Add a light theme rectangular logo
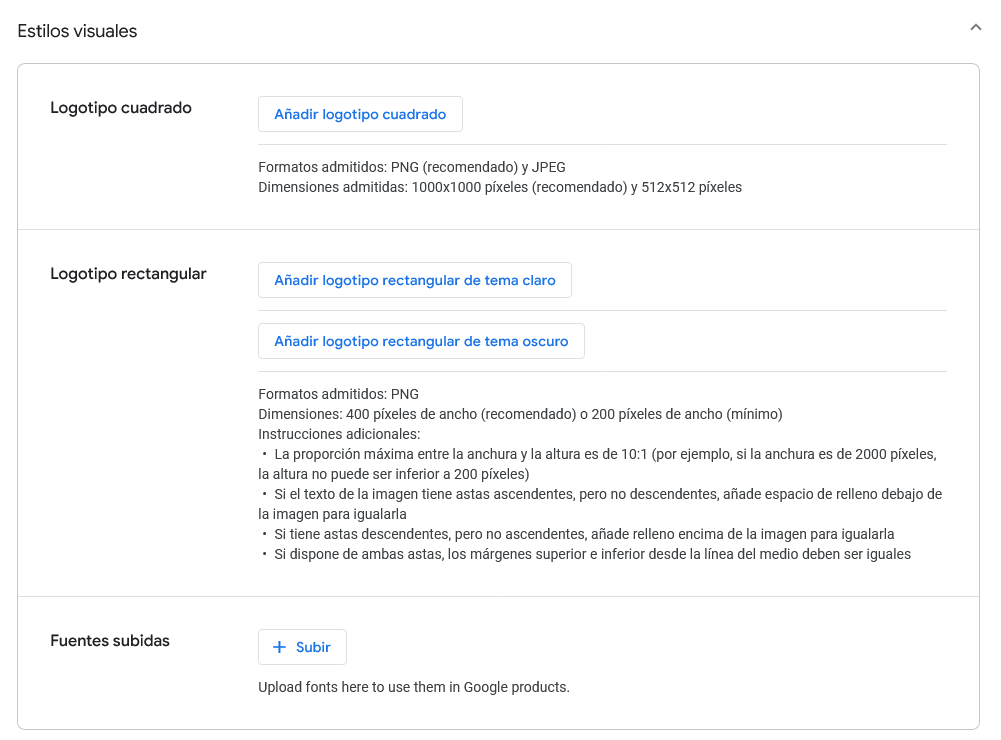 tap(414, 281)
